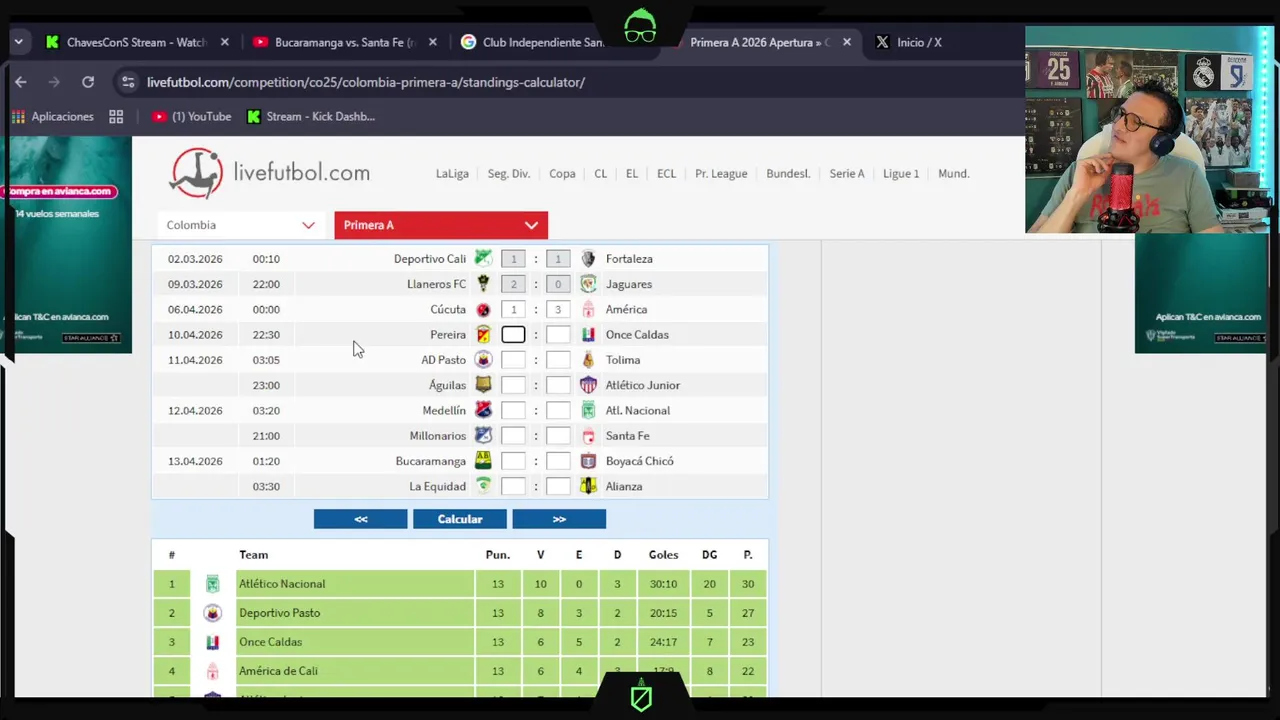Click the Calcular button
1280x720 pixels.
(x=460, y=519)
